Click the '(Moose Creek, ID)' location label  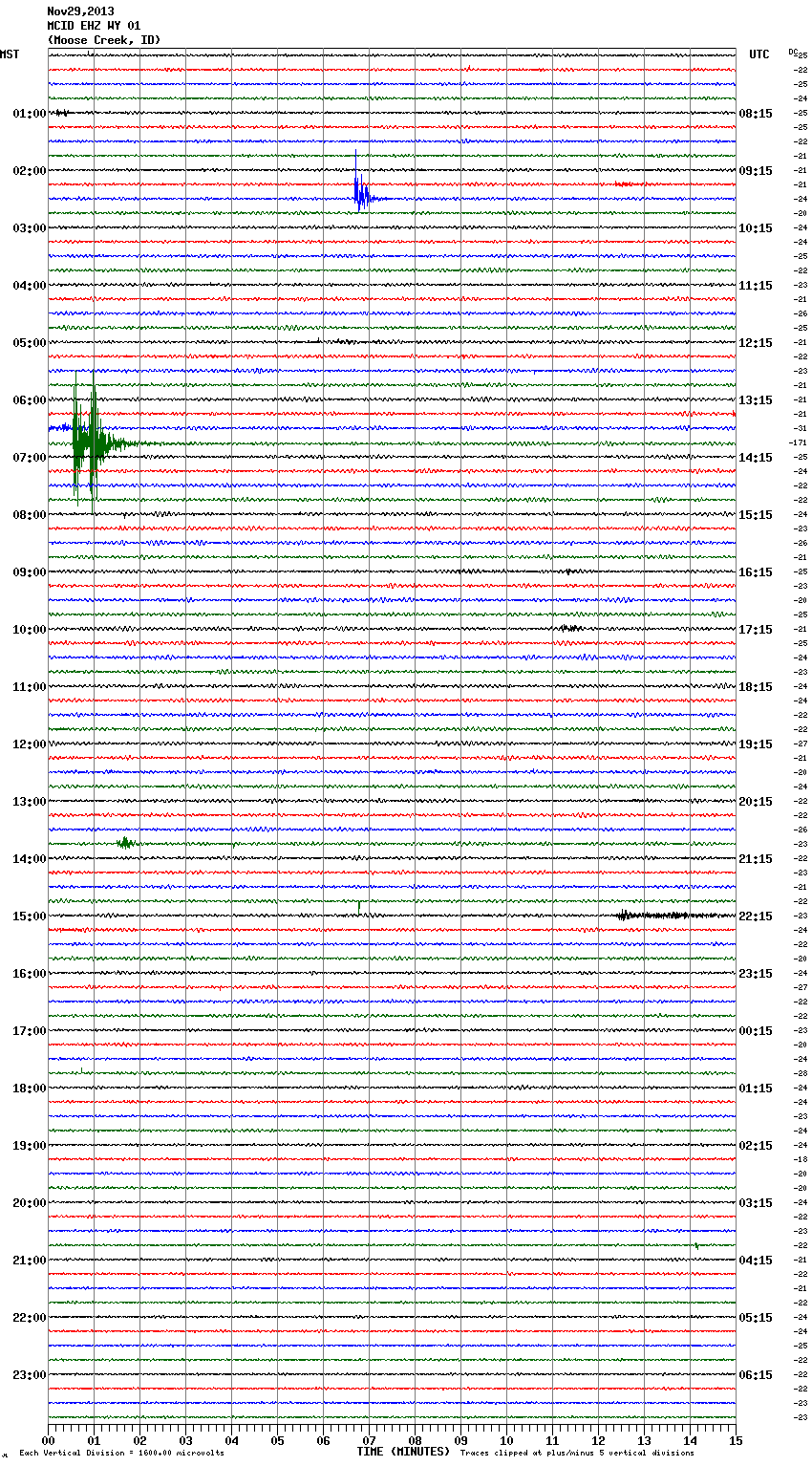(x=104, y=40)
